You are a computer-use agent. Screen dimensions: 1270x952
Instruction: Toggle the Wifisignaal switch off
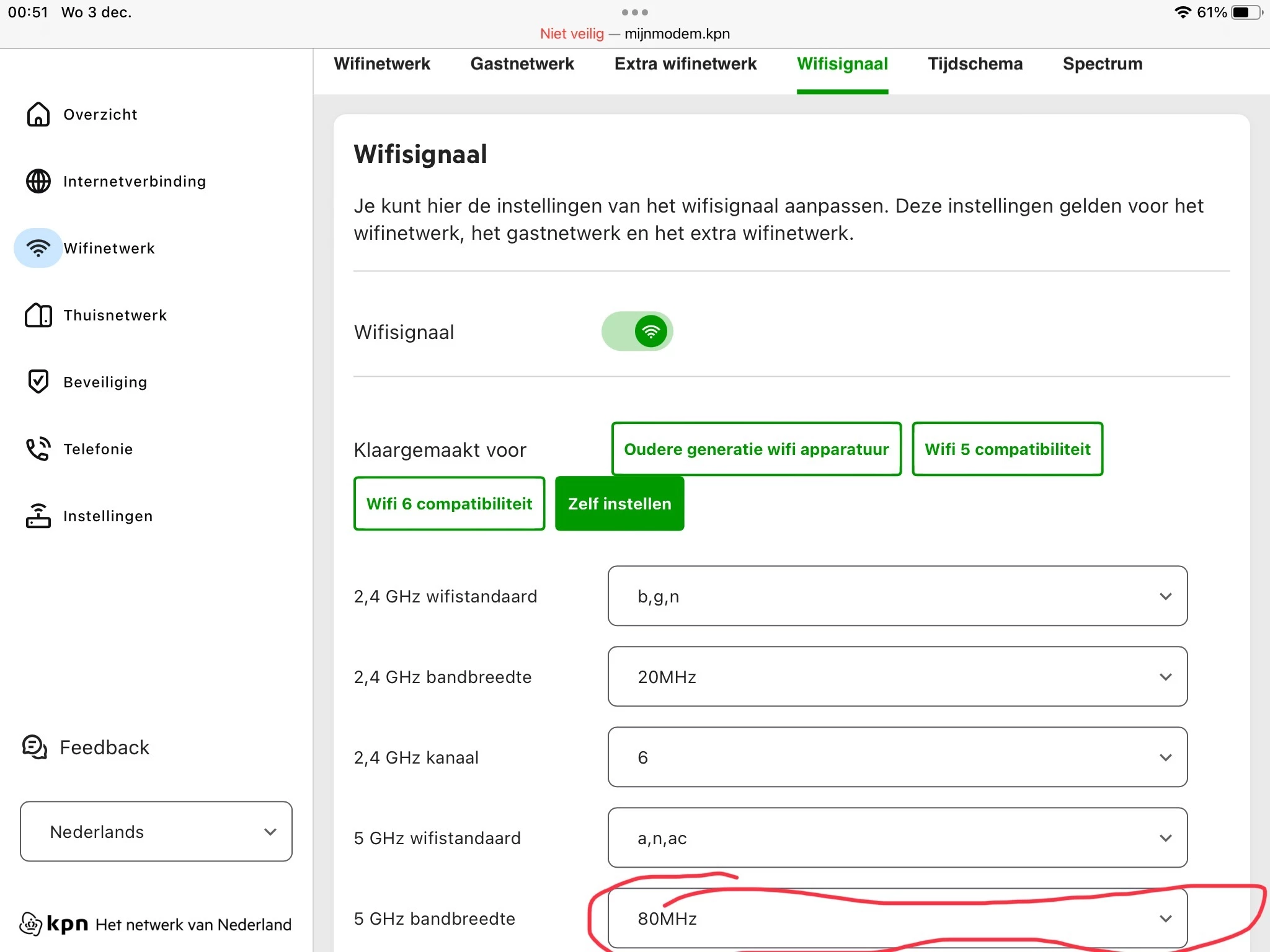point(637,332)
